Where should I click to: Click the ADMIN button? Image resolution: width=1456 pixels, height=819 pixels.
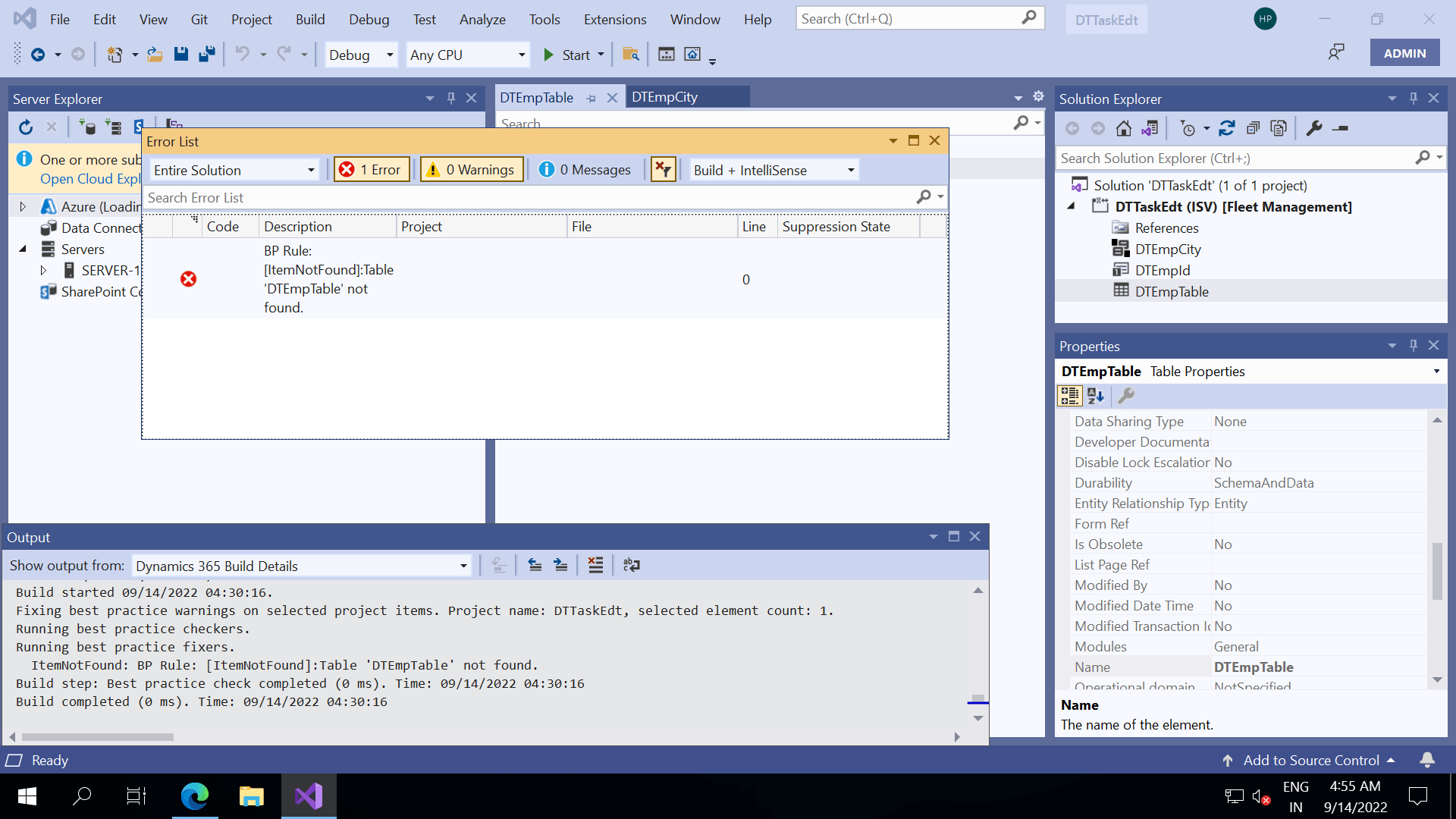[x=1404, y=53]
